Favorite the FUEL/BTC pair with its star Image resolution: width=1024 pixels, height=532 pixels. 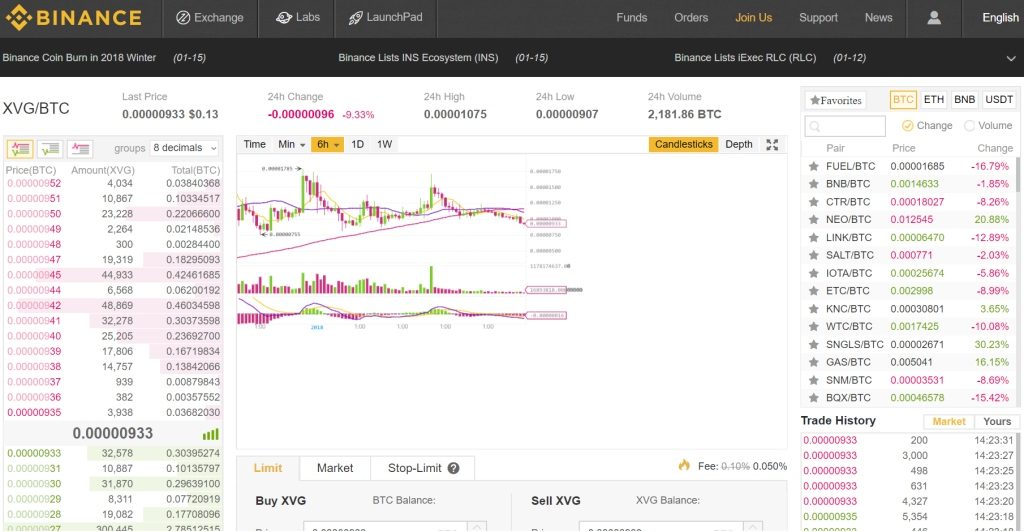814,166
